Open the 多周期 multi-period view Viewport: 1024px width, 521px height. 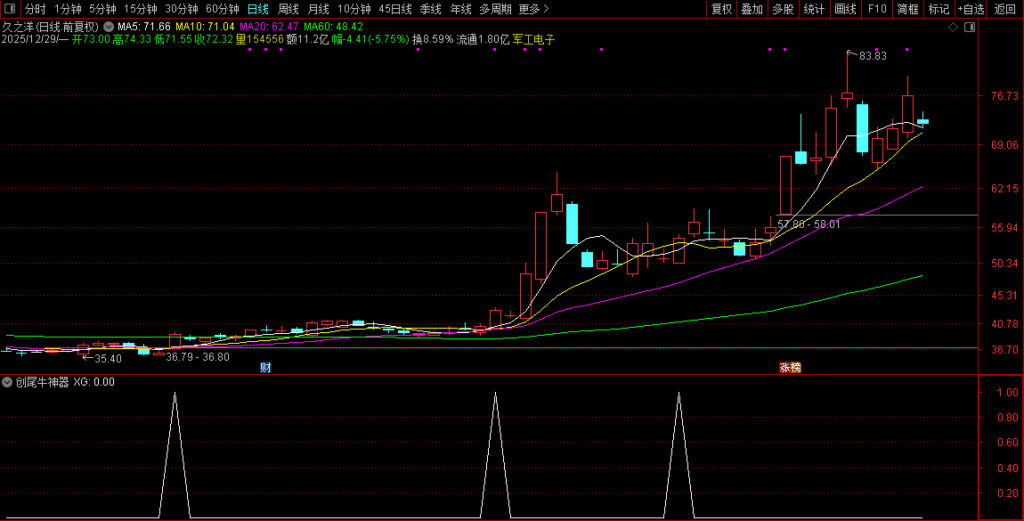(496, 9)
